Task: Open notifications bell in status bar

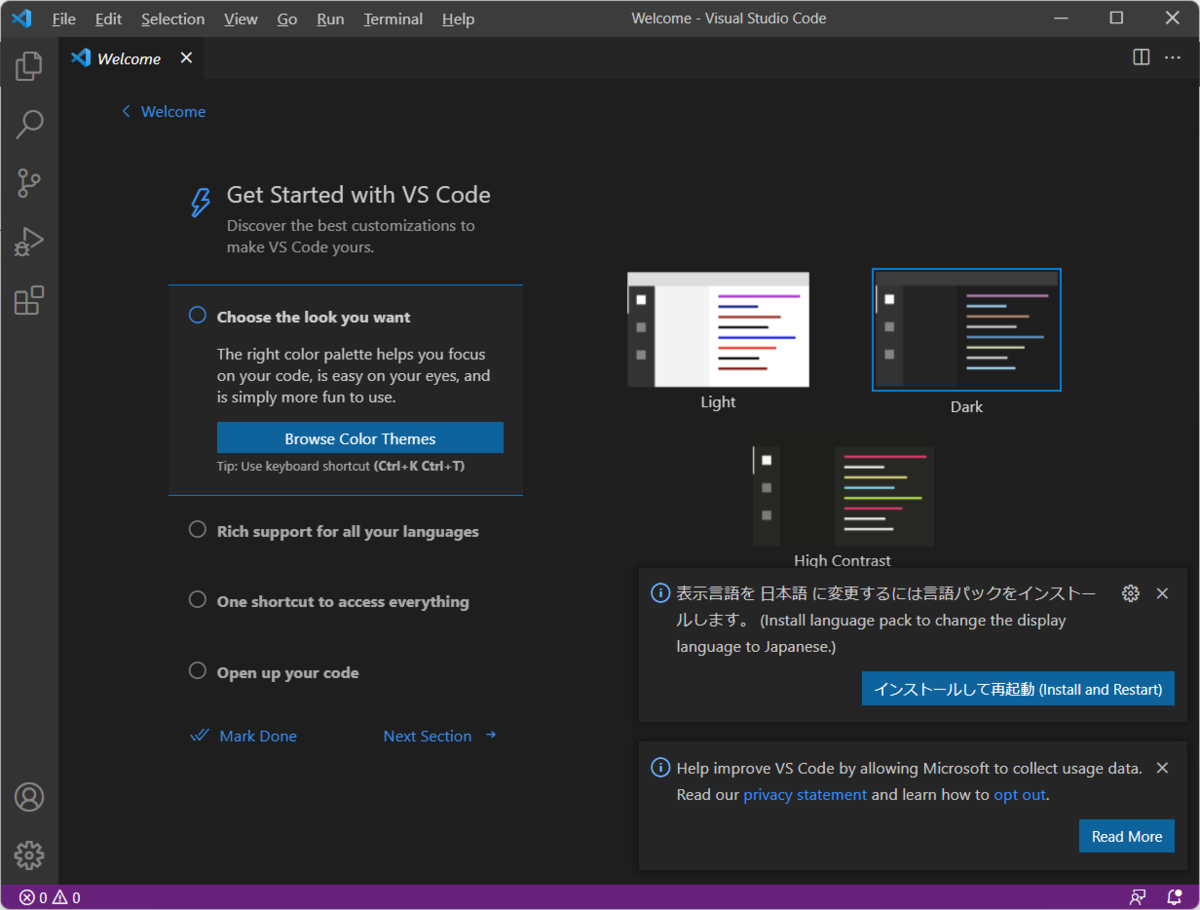Action: 1174,897
